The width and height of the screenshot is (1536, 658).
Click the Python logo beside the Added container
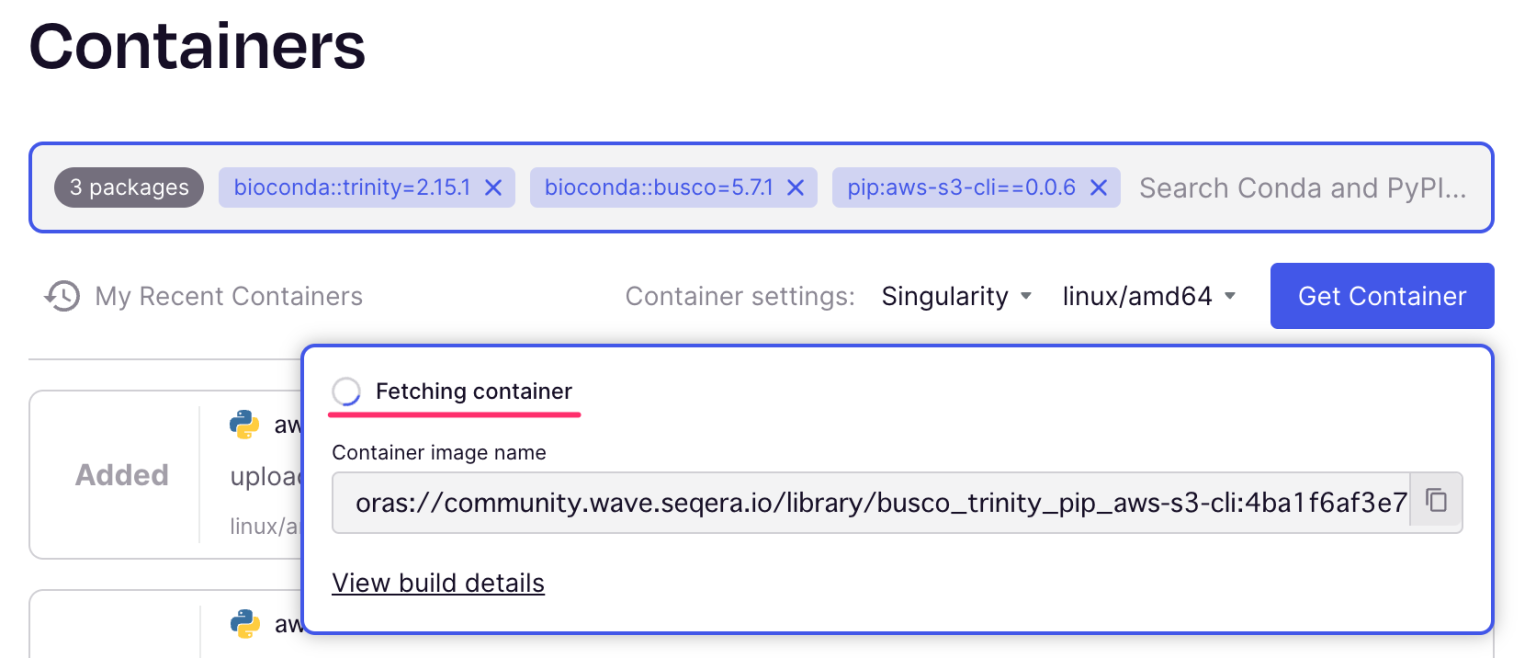243,424
